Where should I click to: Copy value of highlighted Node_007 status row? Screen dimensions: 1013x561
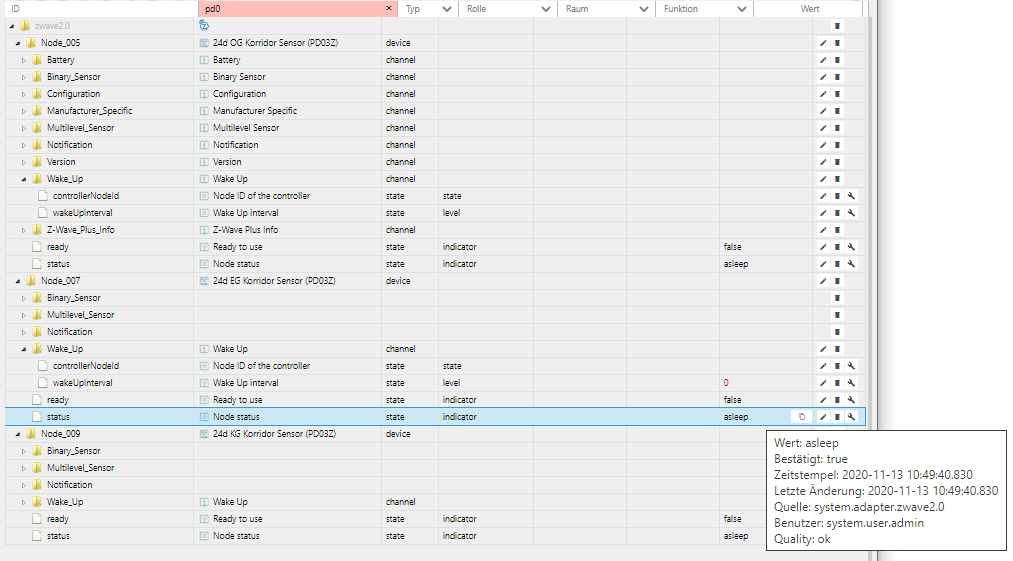point(802,417)
